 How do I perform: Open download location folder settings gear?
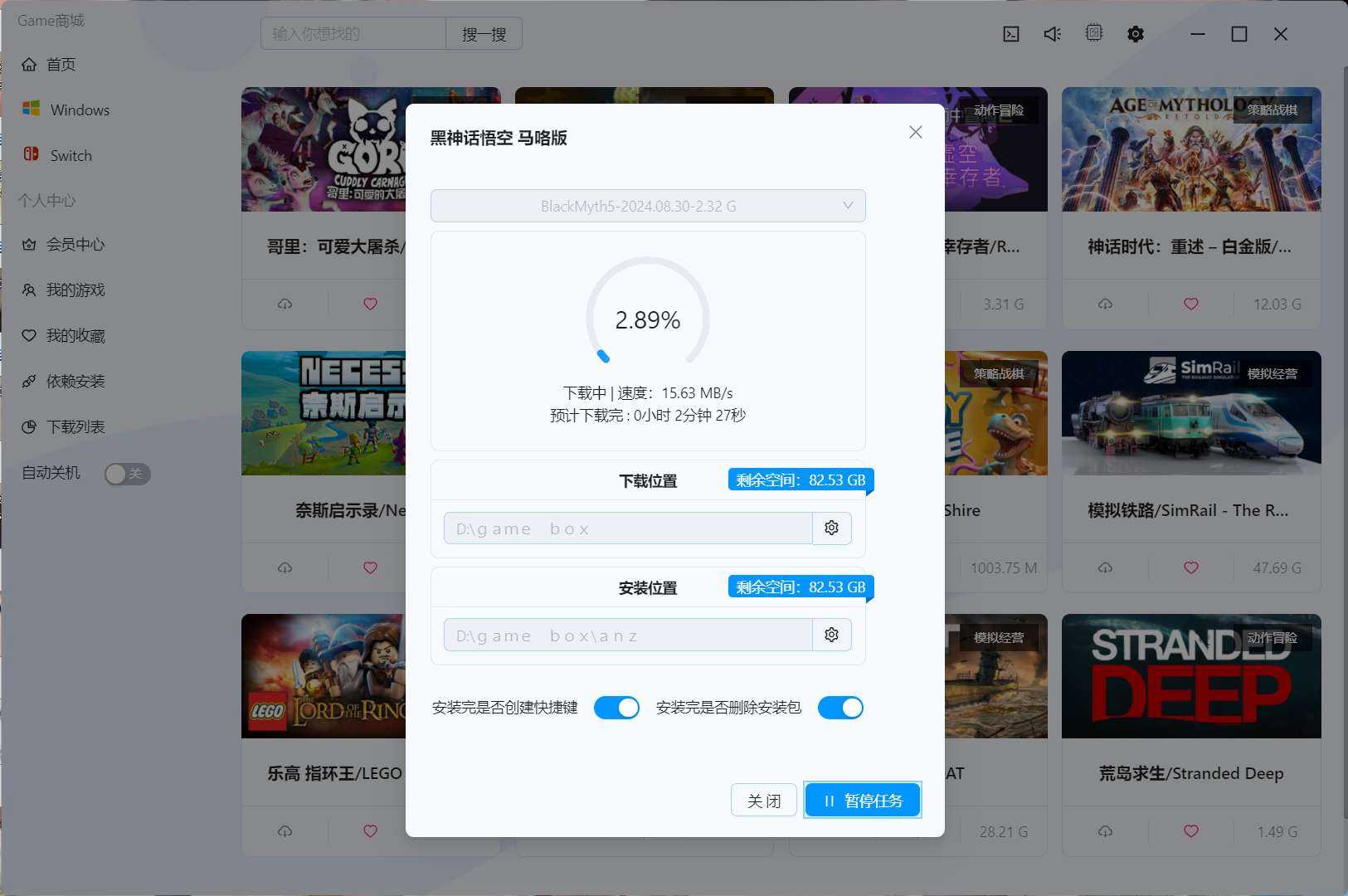[831, 528]
